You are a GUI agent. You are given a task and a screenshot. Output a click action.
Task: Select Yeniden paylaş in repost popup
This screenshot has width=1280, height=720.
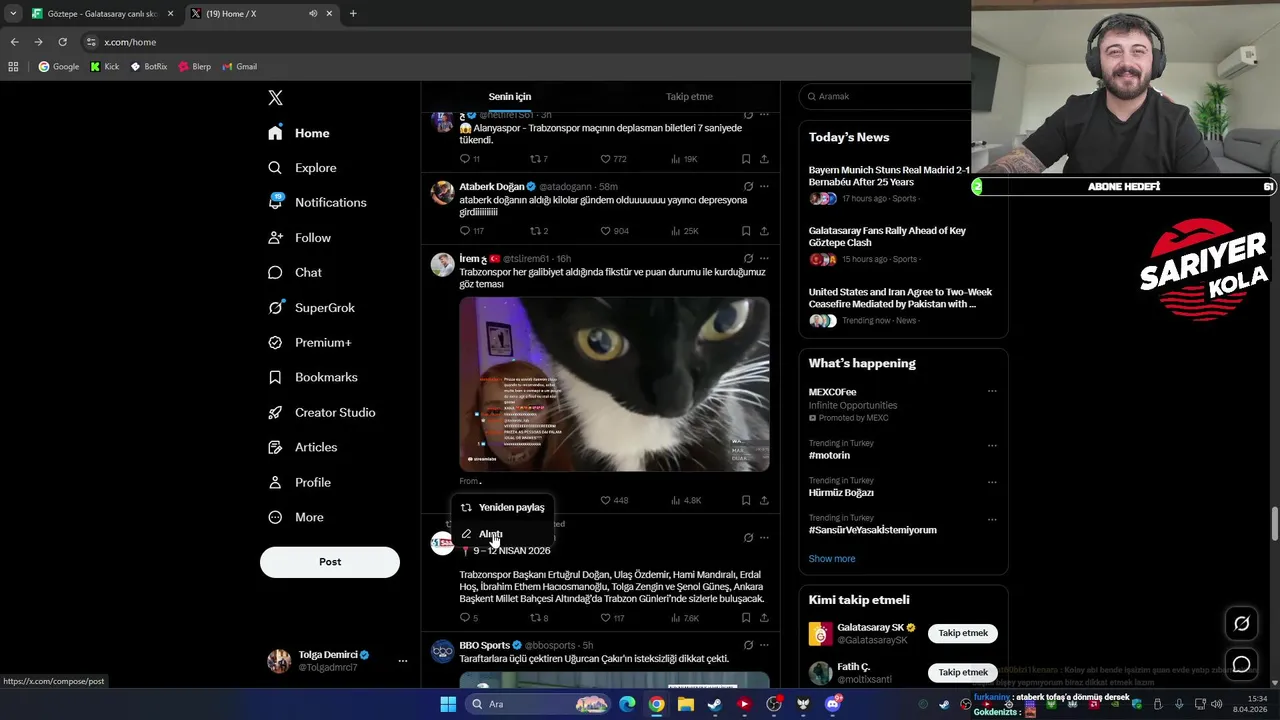[x=502, y=507]
